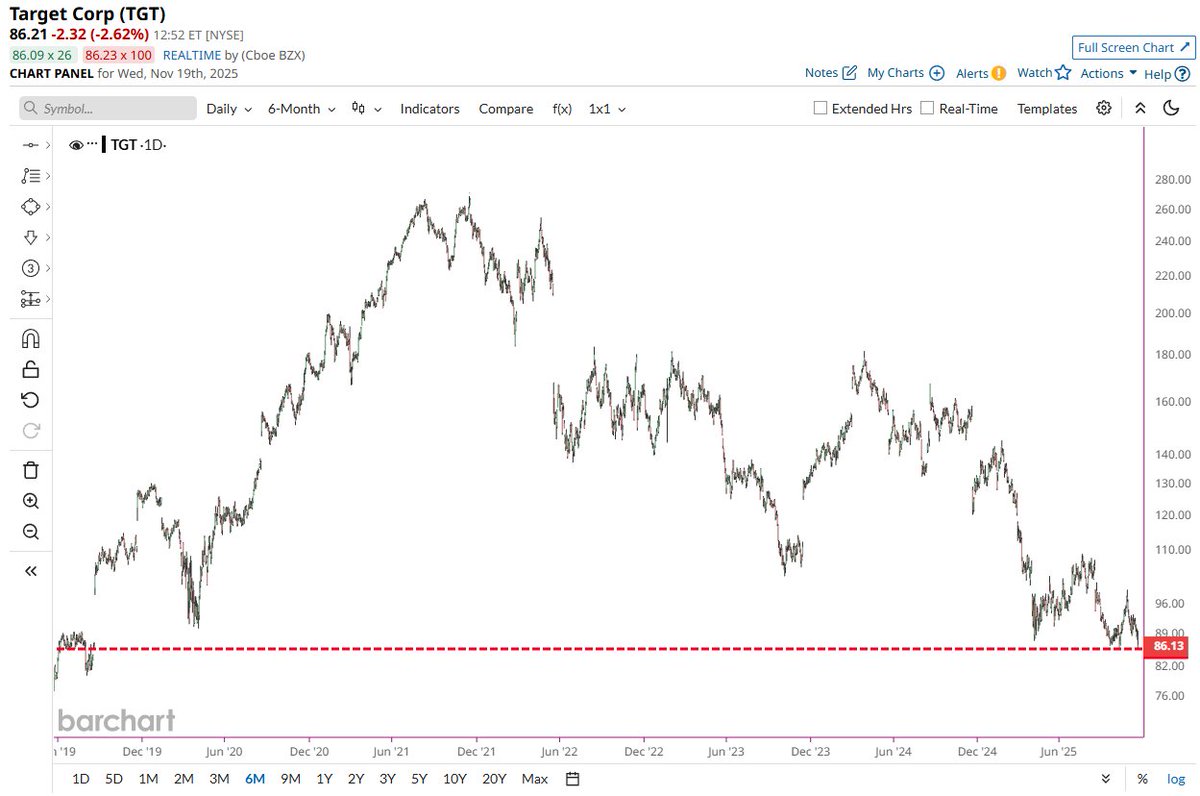Image resolution: width=1200 pixels, height=796 pixels.
Task: Switch to dark mode moon icon
Action: [x=1171, y=108]
